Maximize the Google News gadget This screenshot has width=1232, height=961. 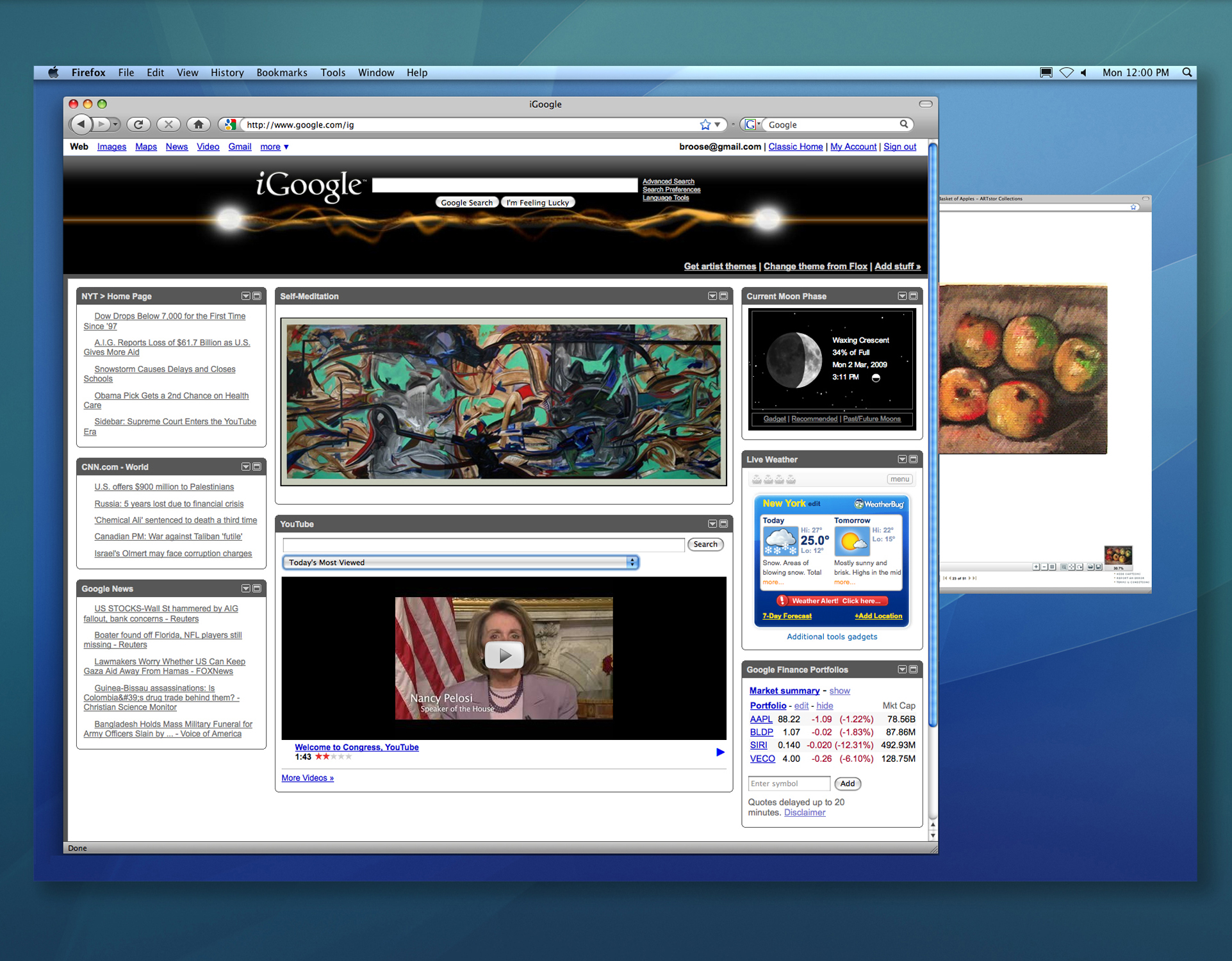[x=257, y=588]
